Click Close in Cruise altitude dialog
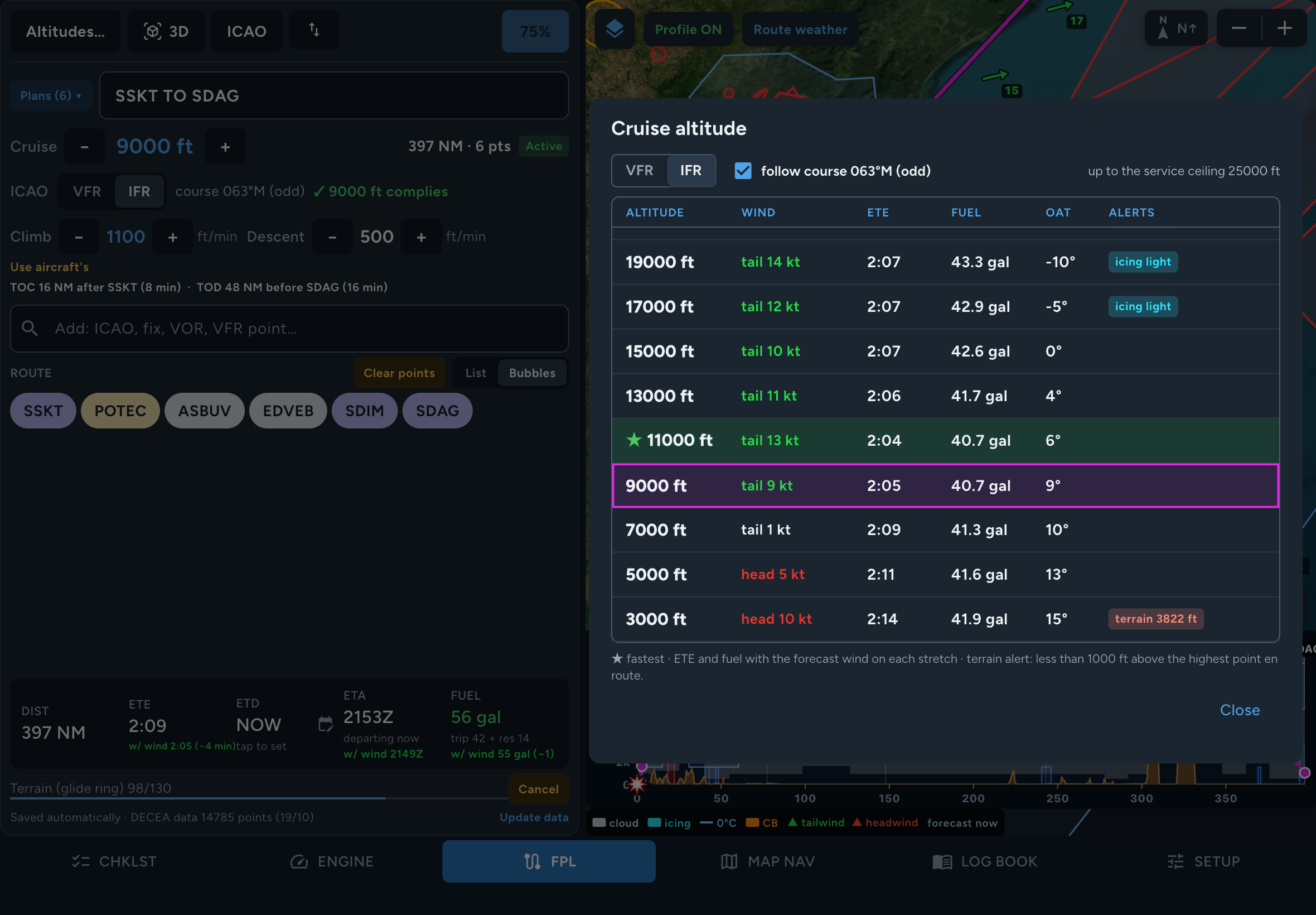The image size is (1316, 915). click(x=1240, y=710)
